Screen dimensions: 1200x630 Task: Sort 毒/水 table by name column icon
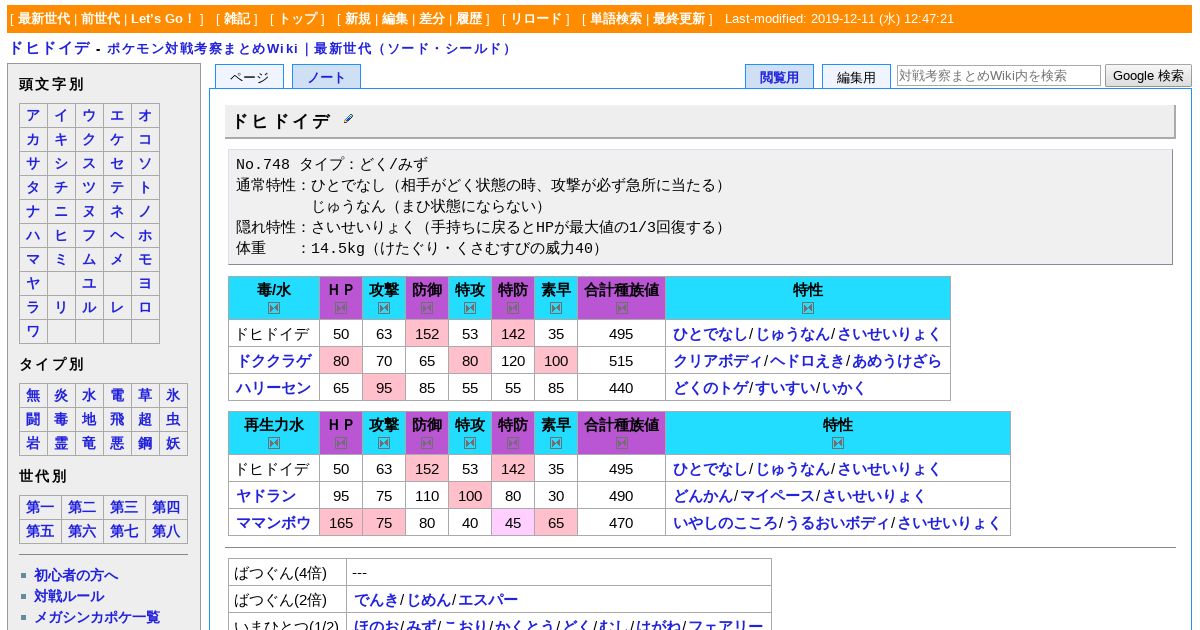tap(274, 308)
